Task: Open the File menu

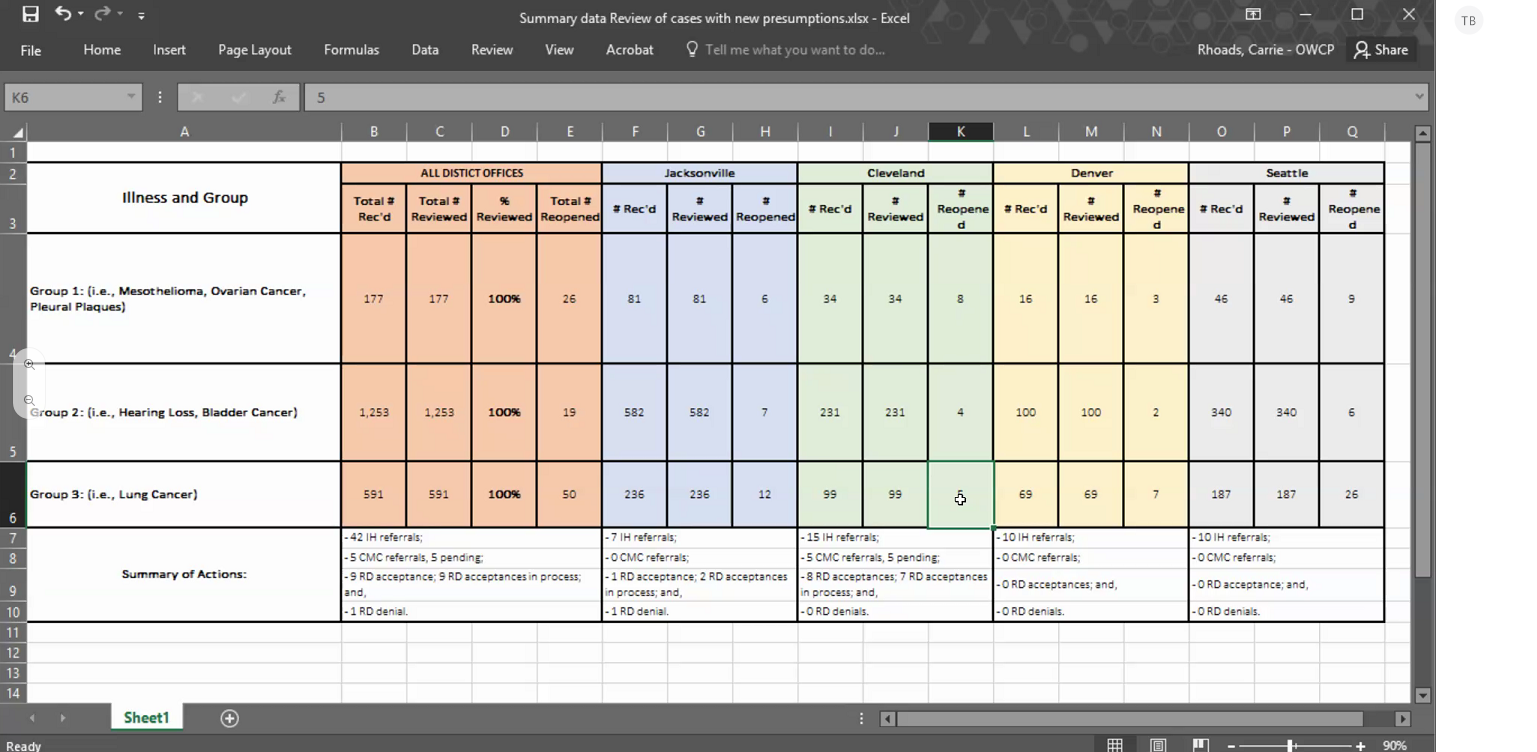Action: pos(31,50)
